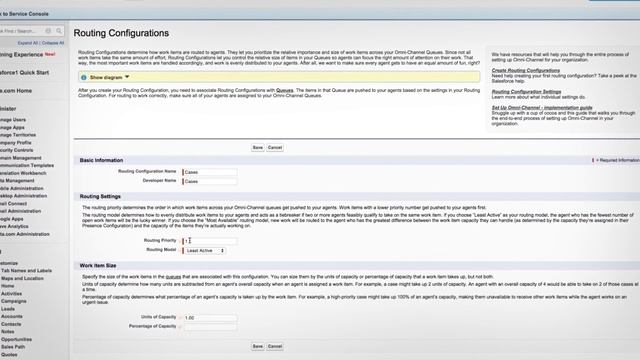Open Accounts in sidebar

point(11,316)
